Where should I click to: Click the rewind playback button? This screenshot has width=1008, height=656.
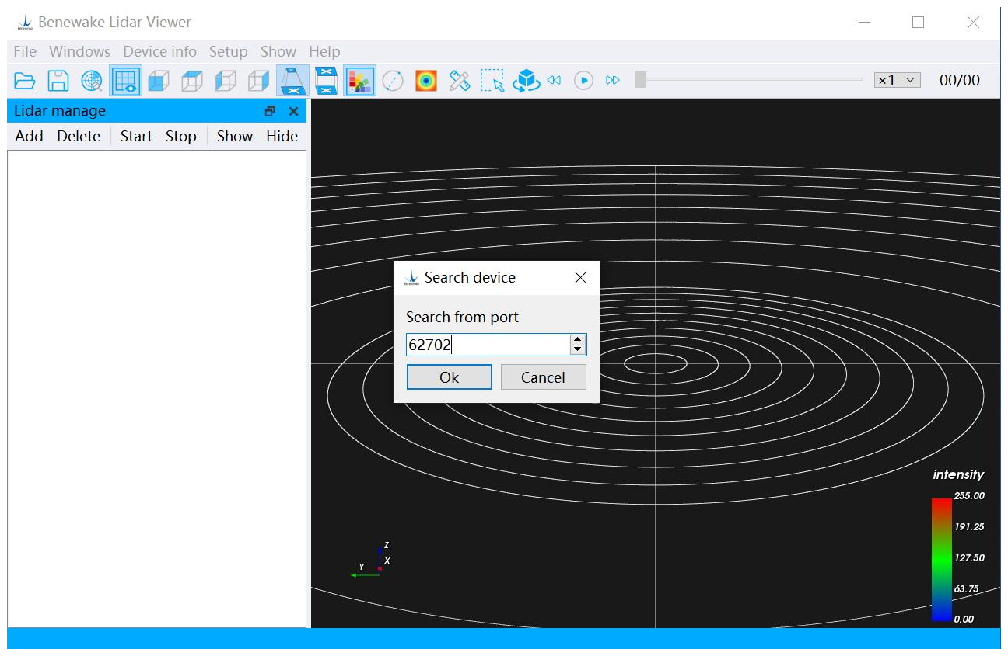click(554, 80)
